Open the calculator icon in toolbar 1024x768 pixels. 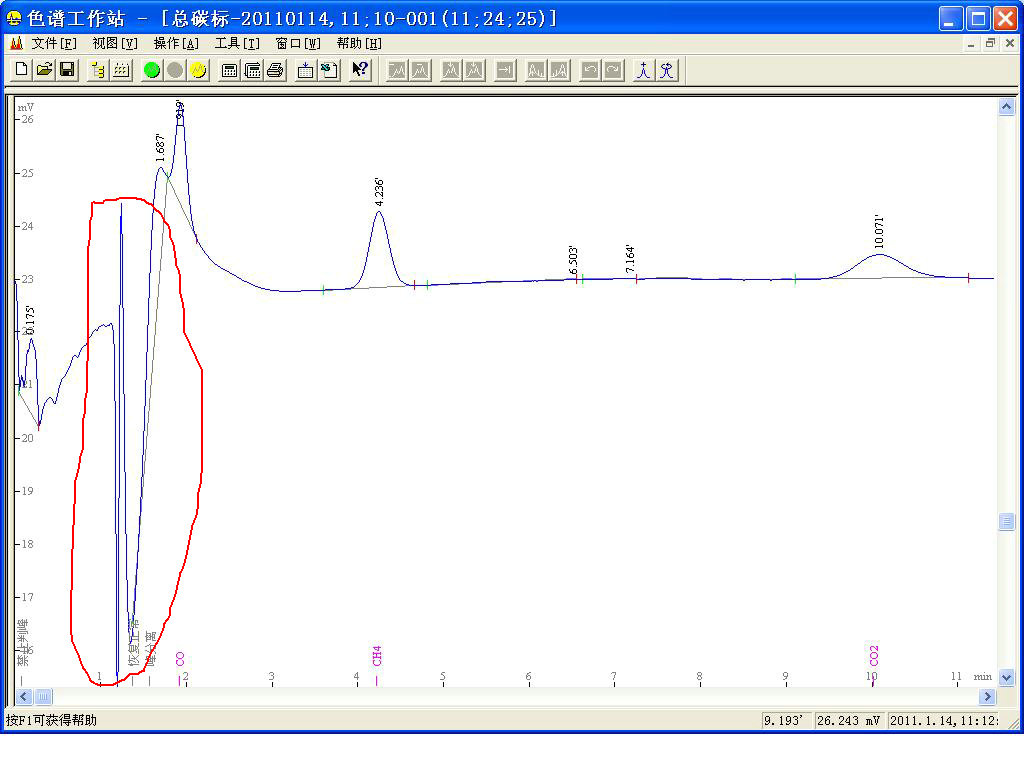coord(229,70)
